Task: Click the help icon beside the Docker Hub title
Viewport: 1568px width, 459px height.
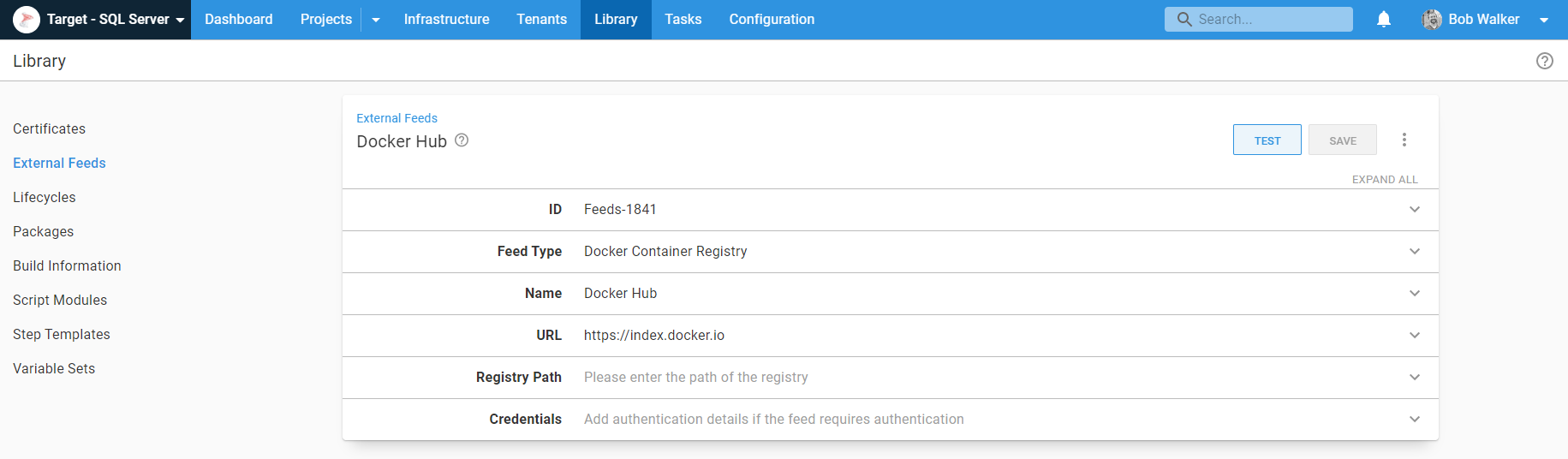Action: pos(462,140)
